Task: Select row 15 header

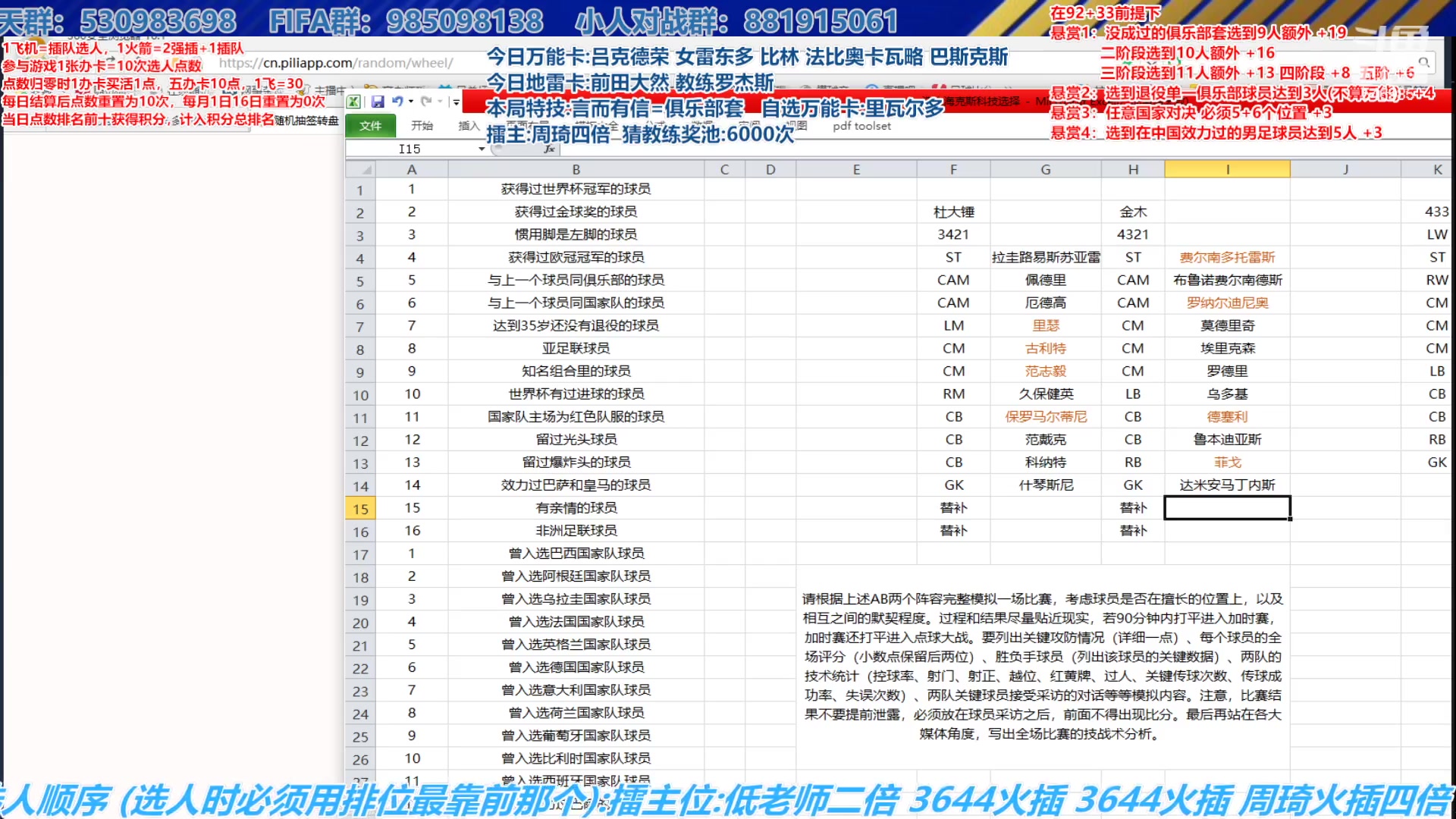Action: (360, 509)
